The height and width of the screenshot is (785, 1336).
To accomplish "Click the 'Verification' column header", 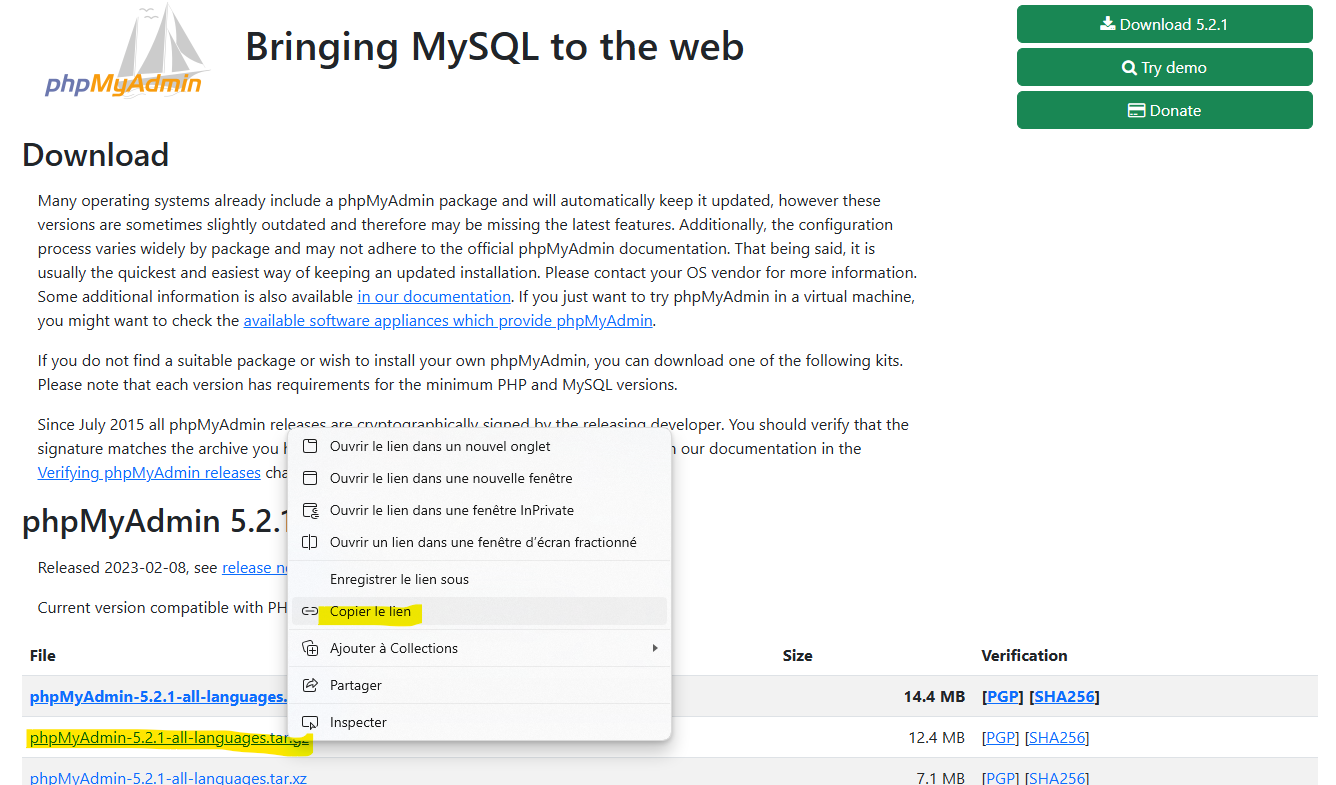I will pos(1024,655).
